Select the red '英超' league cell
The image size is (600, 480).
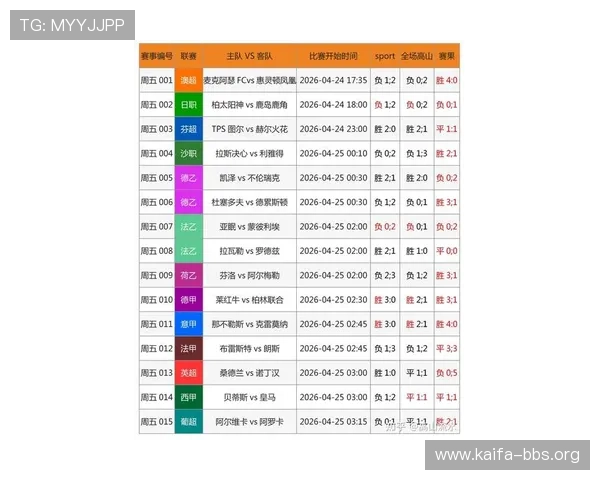pyautogui.click(x=189, y=373)
